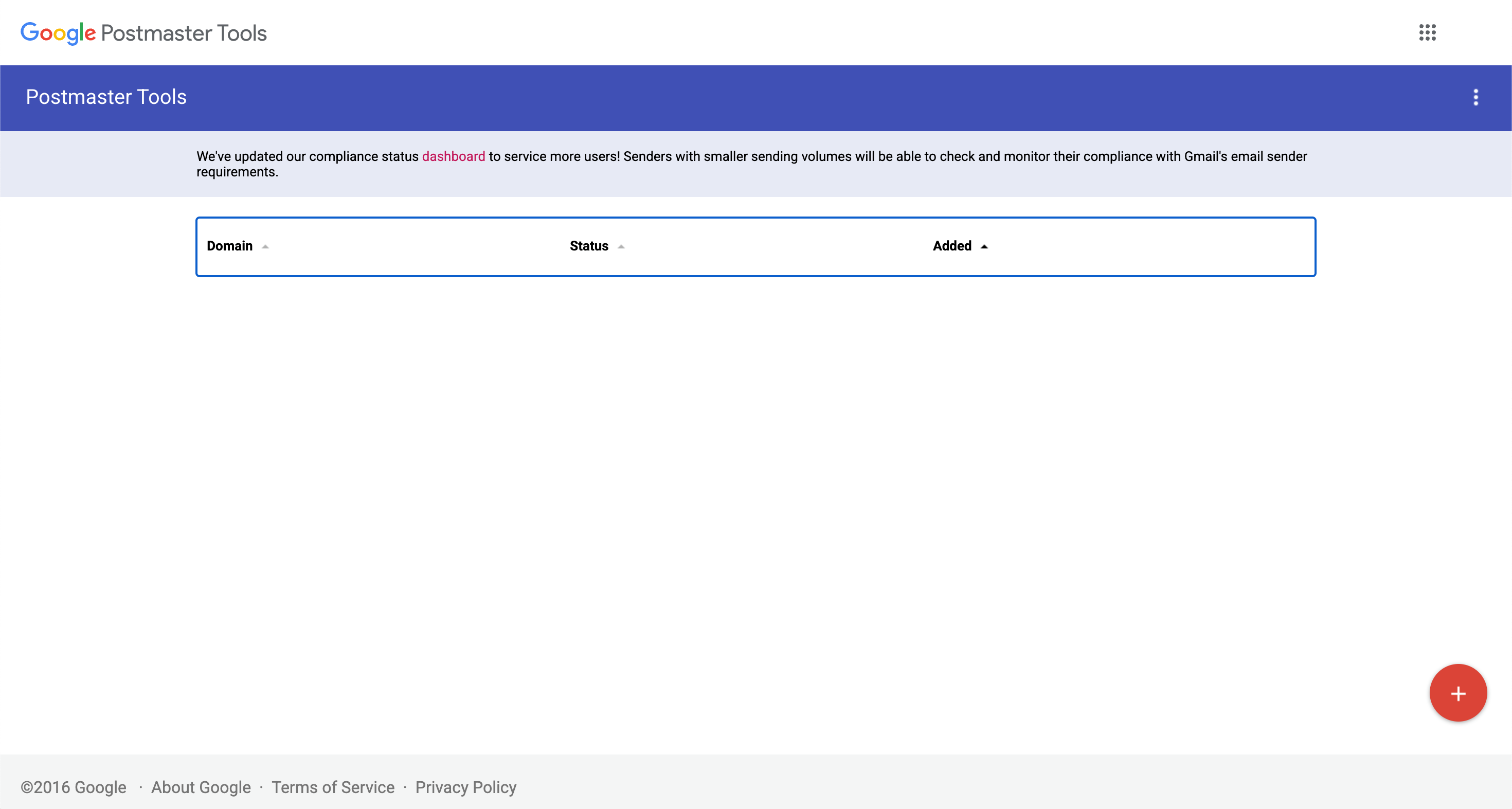Click the Postmaster Tools header title
This screenshot has height=809, width=1512.
(106, 97)
